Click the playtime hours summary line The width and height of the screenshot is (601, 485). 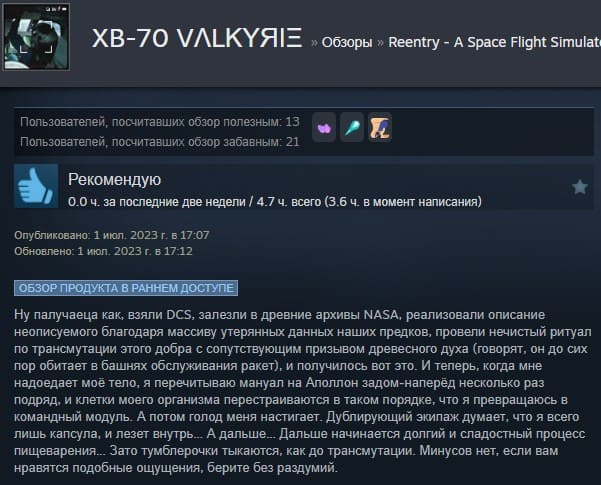[x=274, y=202]
